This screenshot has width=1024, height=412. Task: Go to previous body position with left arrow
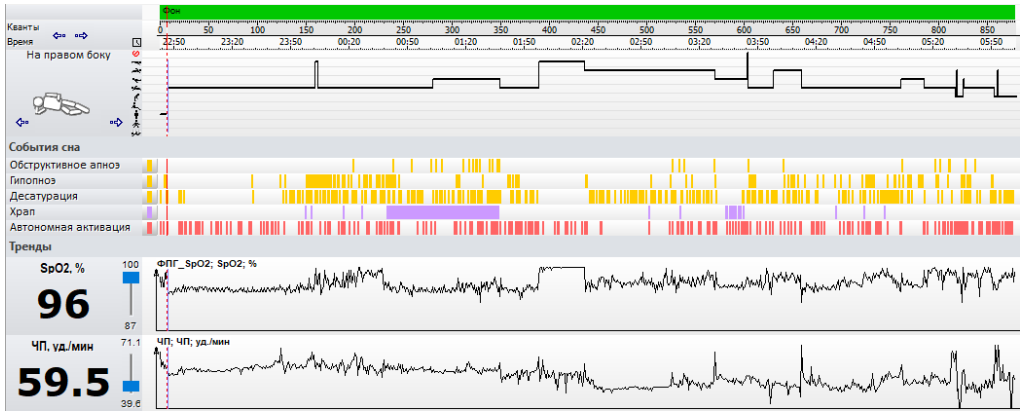(22, 121)
